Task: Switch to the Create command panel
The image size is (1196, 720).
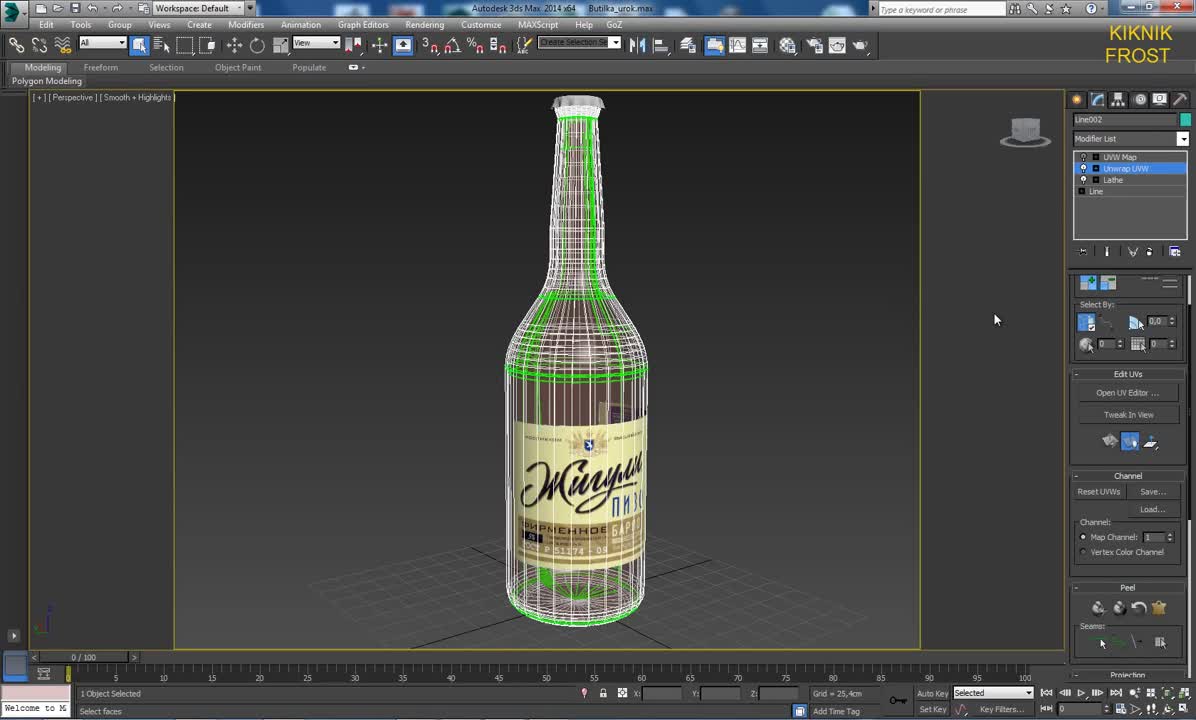Action: pos(1077,100)
